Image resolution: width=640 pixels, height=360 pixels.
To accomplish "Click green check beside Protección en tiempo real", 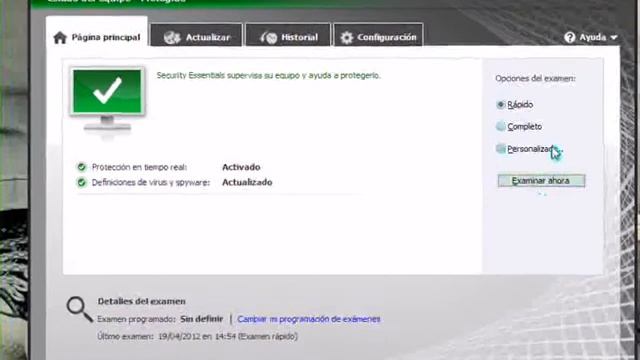I will click(x=82, y=167).
